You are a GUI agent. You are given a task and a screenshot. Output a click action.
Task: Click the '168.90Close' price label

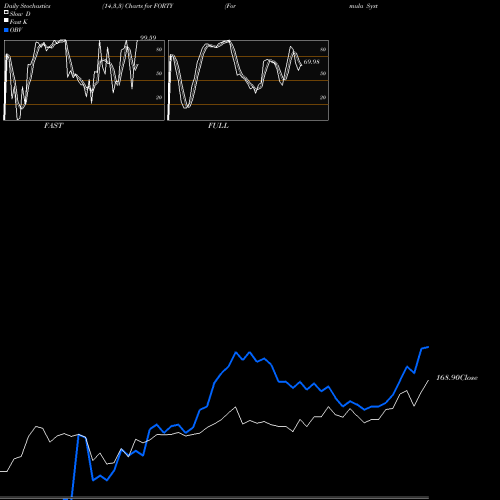457,378
